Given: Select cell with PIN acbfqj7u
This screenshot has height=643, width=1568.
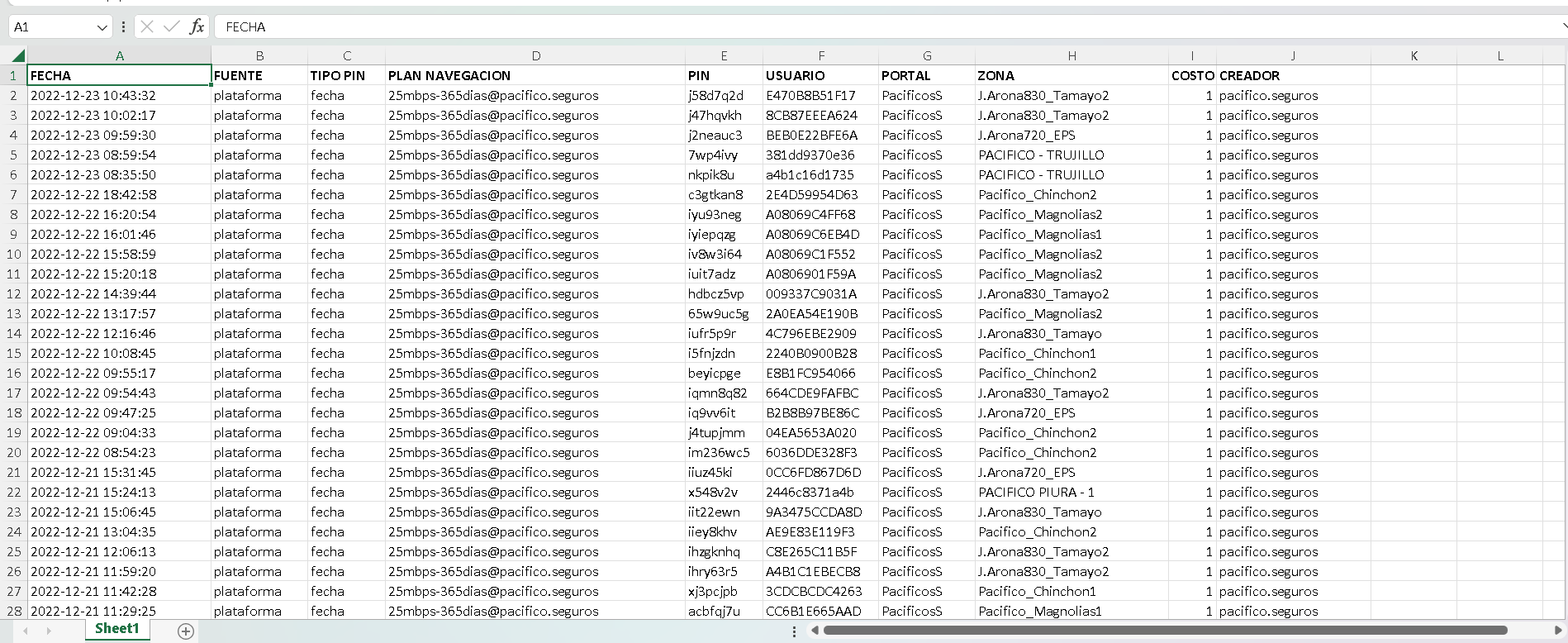Looking at the screenshot, I should (x=724, y=611).
